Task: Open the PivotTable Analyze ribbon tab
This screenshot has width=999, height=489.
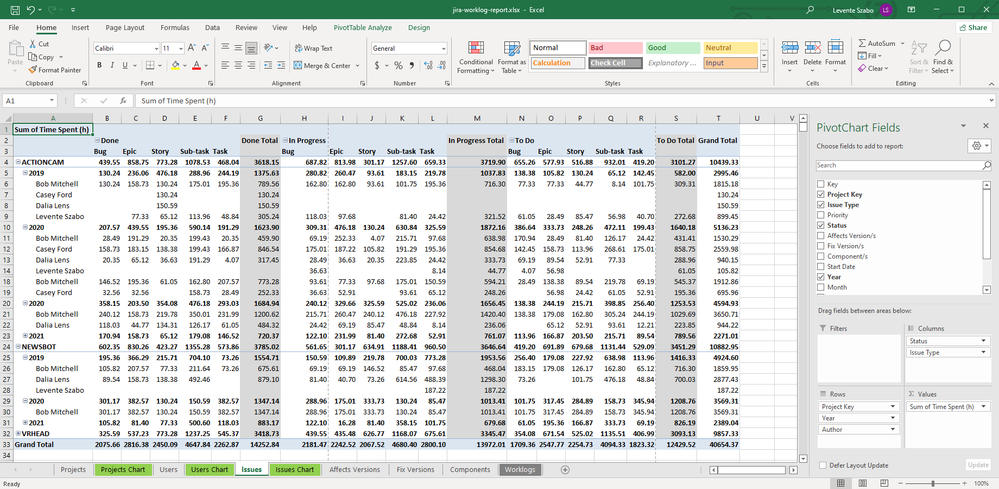Action: pyautogui.click(x=361, y=28)
